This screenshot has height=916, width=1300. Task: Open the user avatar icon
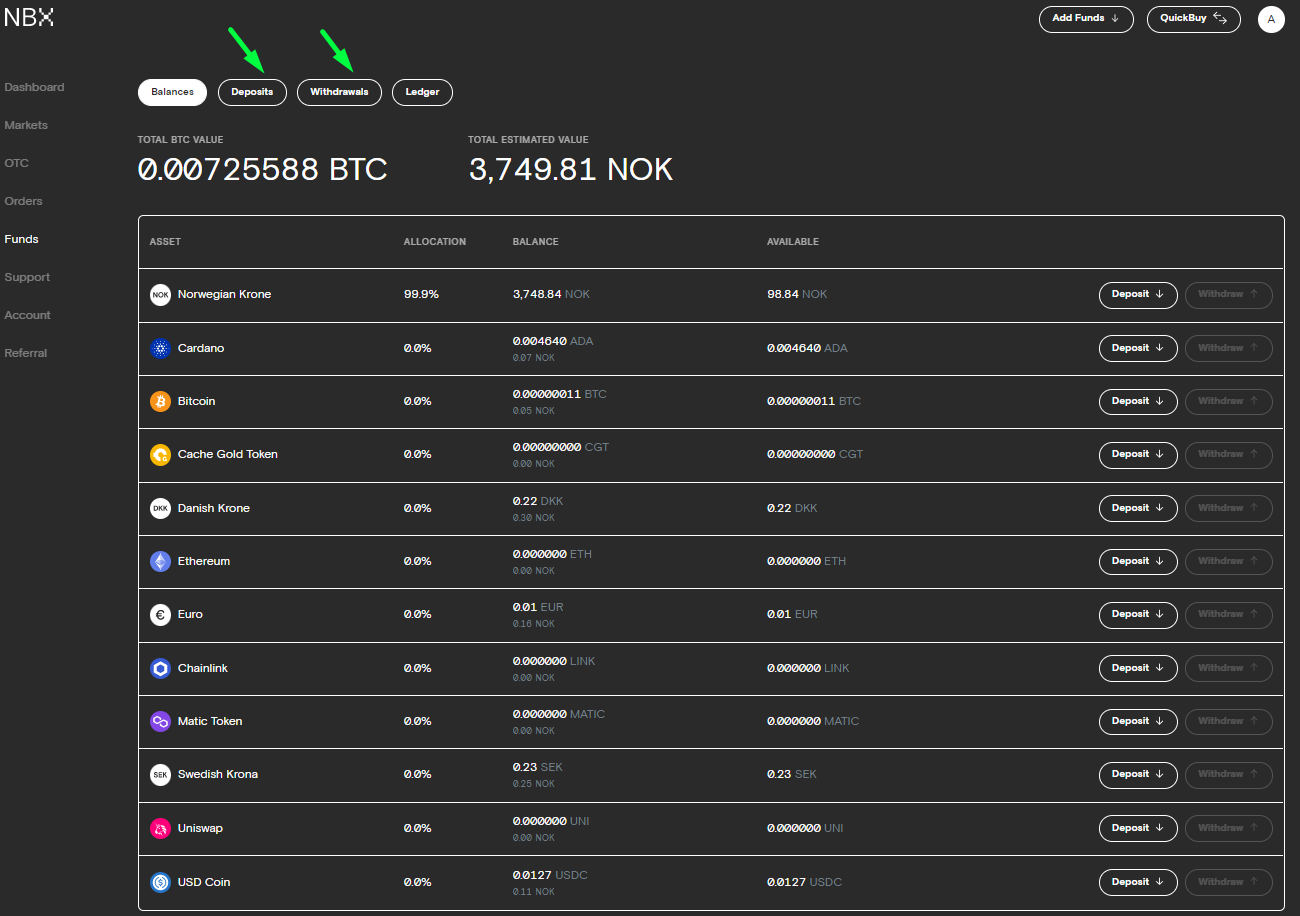[x=1271, y=19]
